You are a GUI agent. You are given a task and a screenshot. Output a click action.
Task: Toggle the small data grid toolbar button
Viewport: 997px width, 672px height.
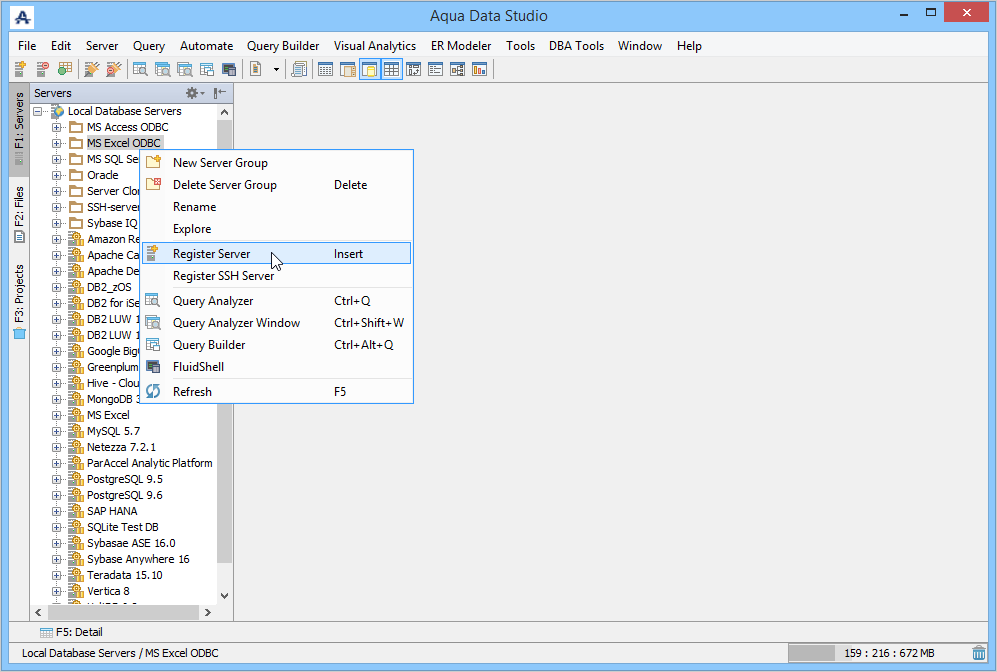[326, 69]
